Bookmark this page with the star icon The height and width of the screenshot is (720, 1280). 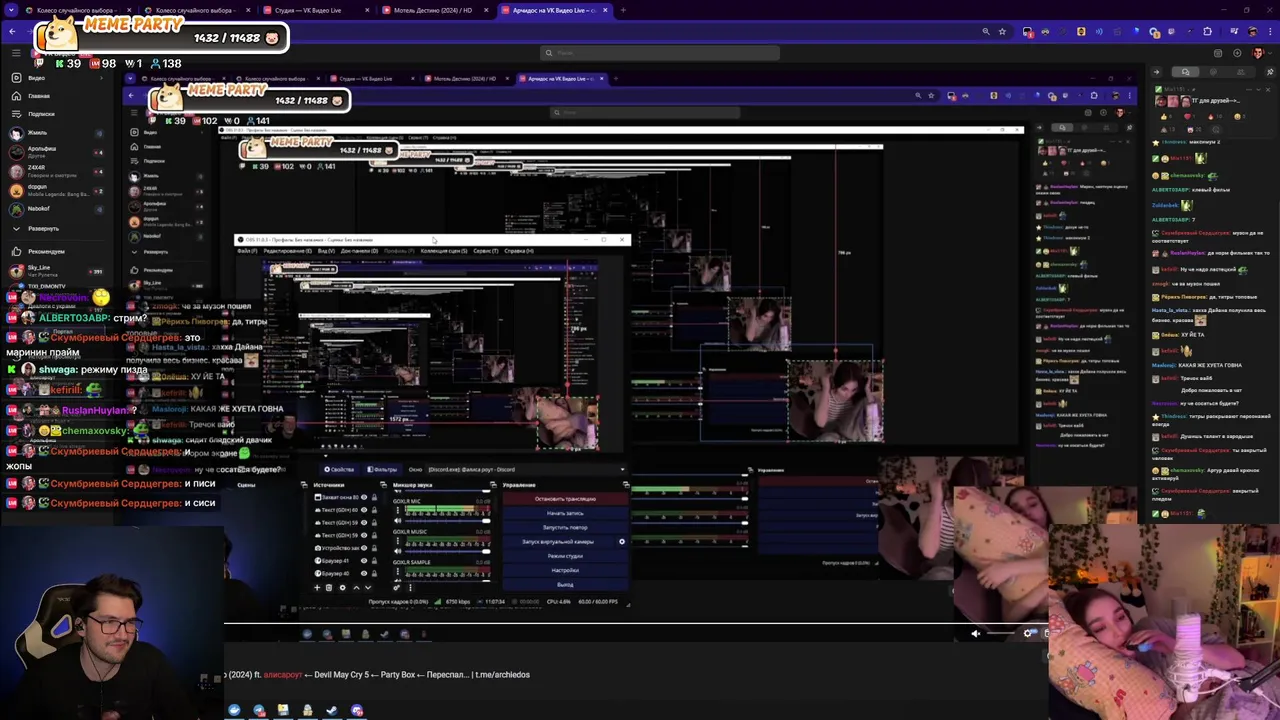pos(1001,32)
